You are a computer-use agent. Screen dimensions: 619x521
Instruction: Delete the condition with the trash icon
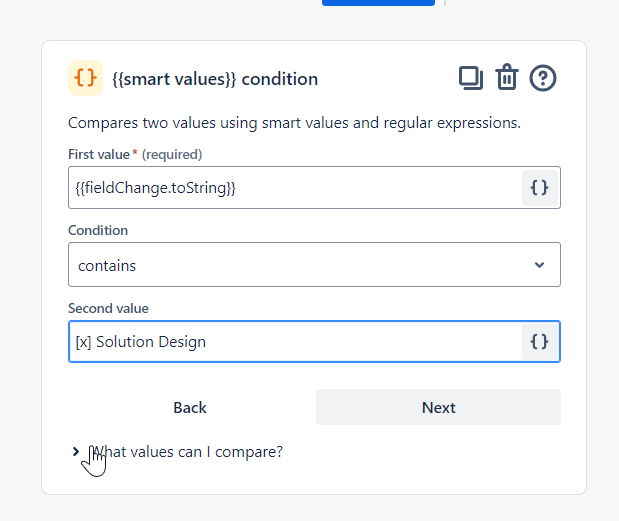pos(507,78)
